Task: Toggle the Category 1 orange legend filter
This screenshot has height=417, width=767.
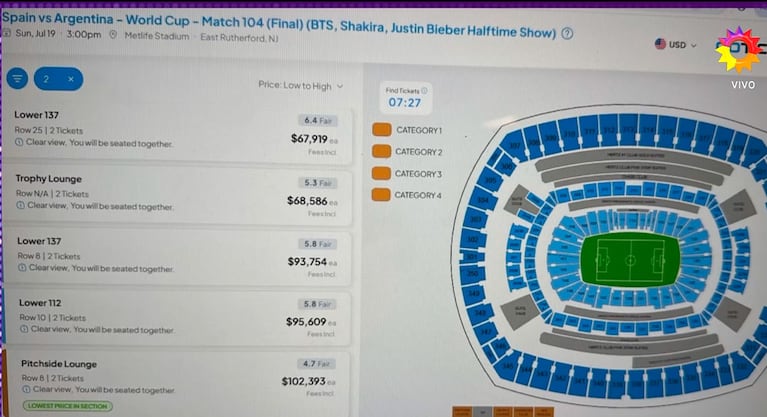Action: point(382,130)
